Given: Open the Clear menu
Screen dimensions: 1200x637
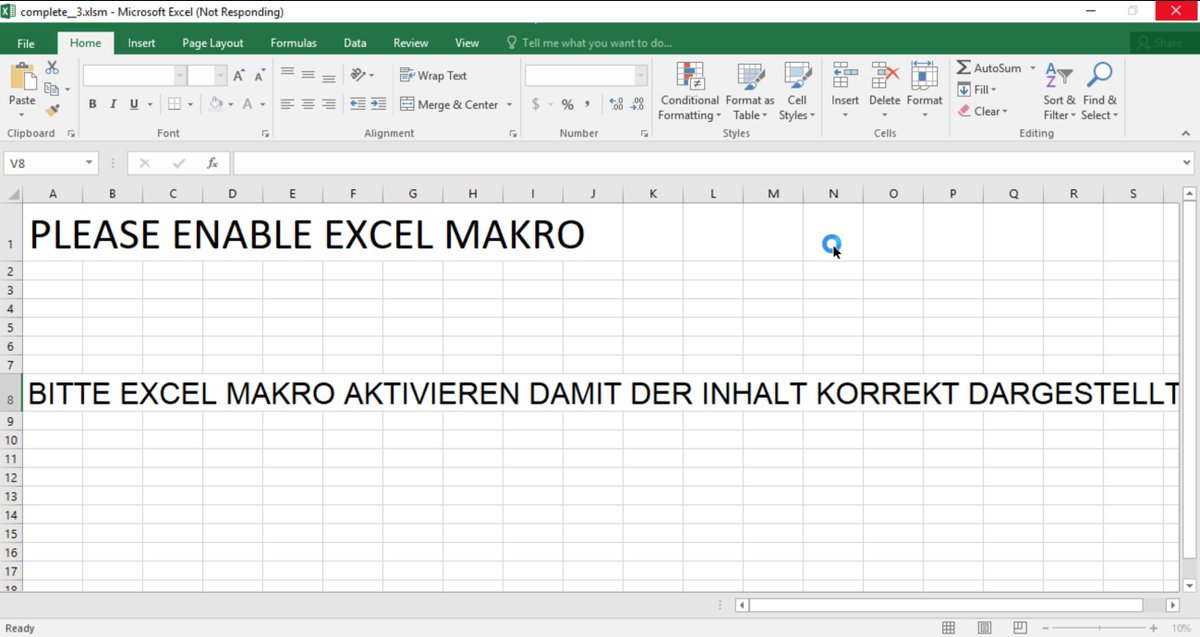Looking at the screenshot, I should 983,111.
